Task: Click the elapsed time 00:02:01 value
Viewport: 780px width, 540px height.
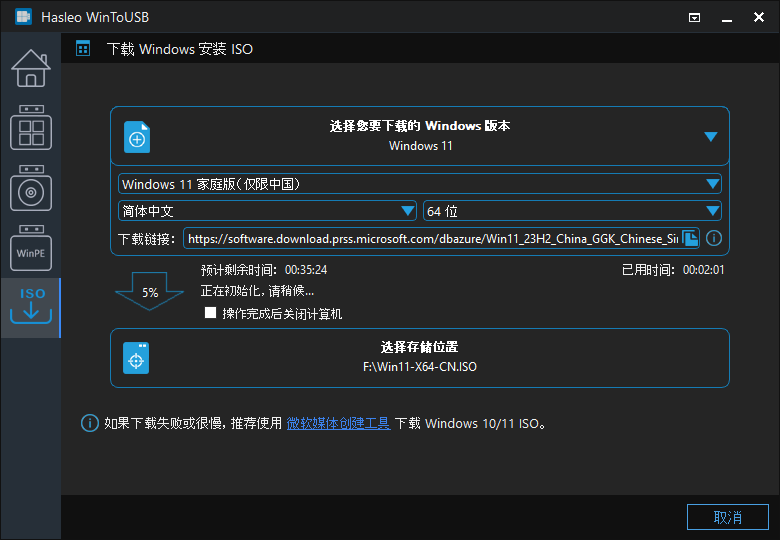Action: point(703,270)
